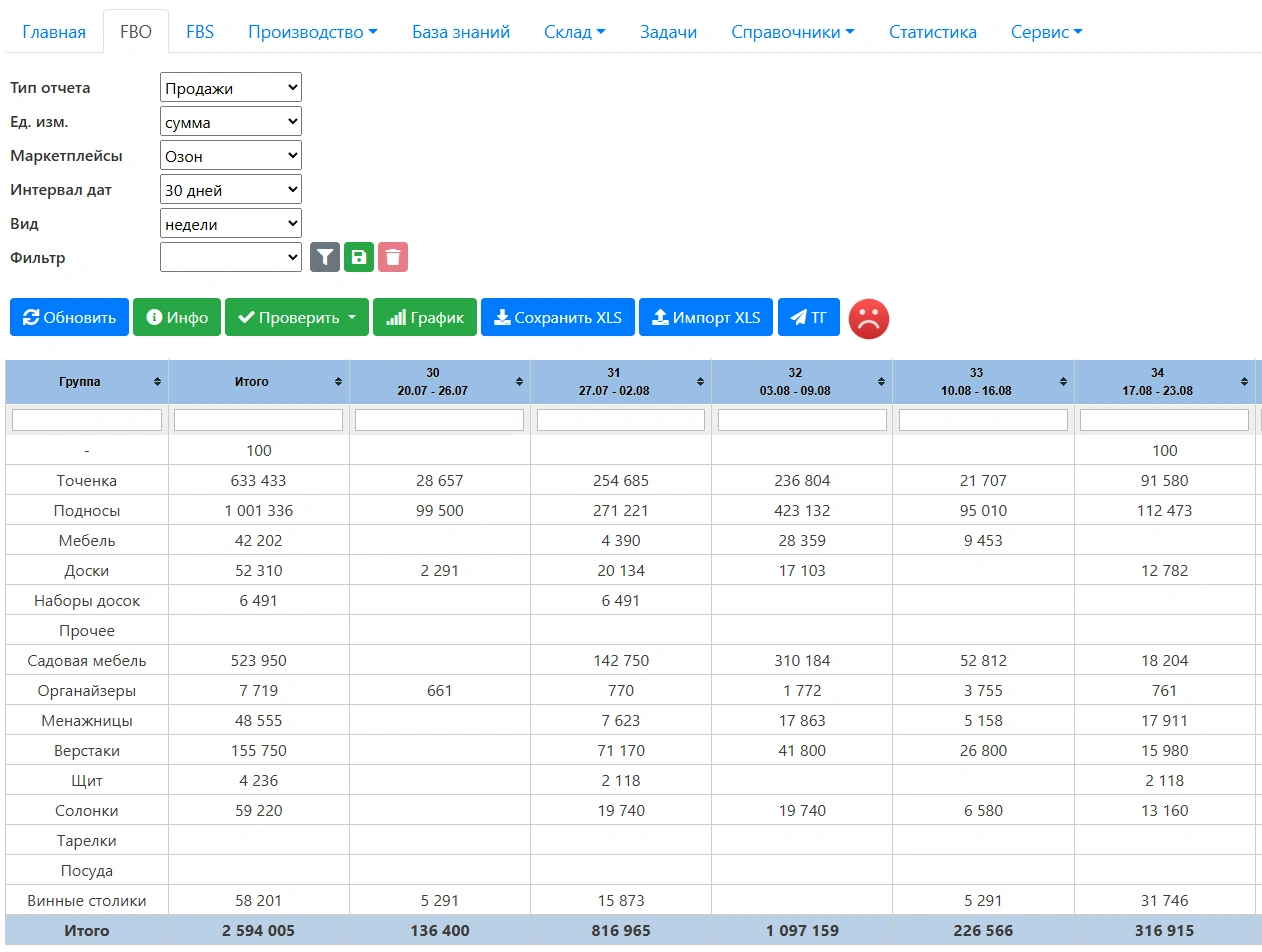
Task: Click the cell value 633 433
Action: [x=259, y=480]
